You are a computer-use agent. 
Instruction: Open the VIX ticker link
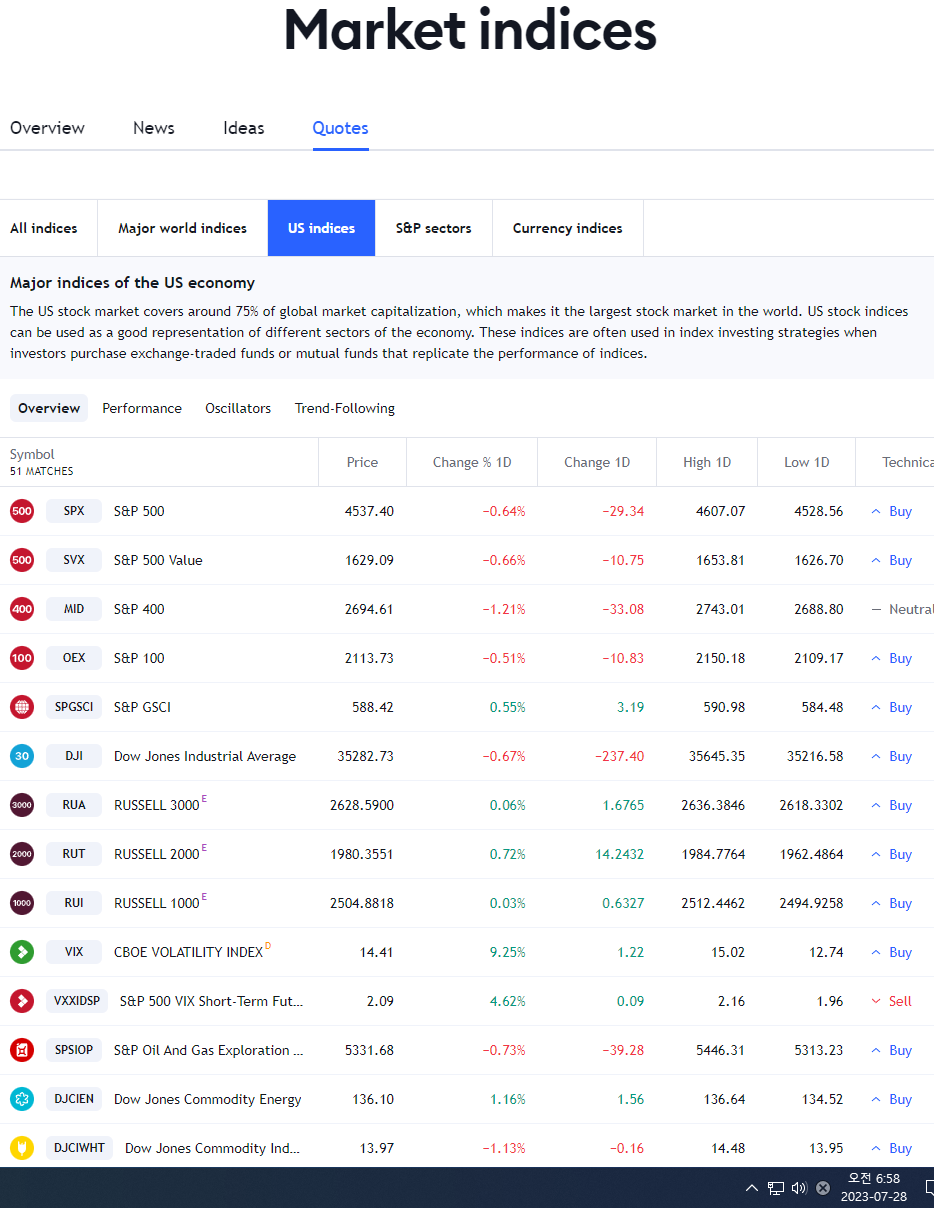[74, 952]
